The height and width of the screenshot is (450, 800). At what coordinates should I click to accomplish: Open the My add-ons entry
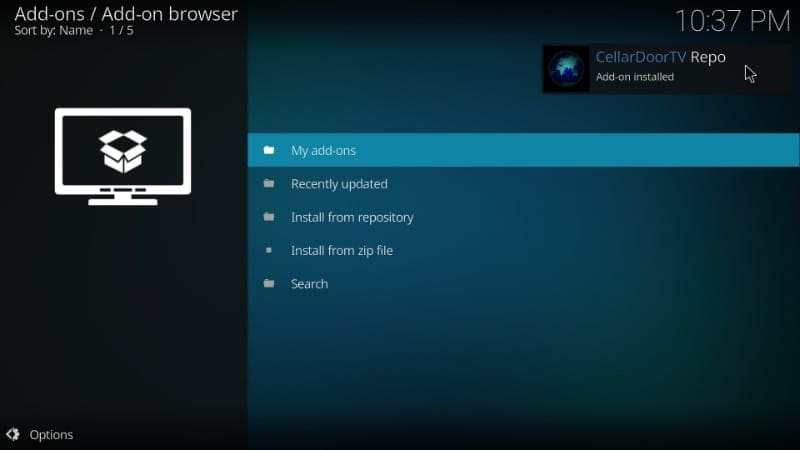point(523,150)
